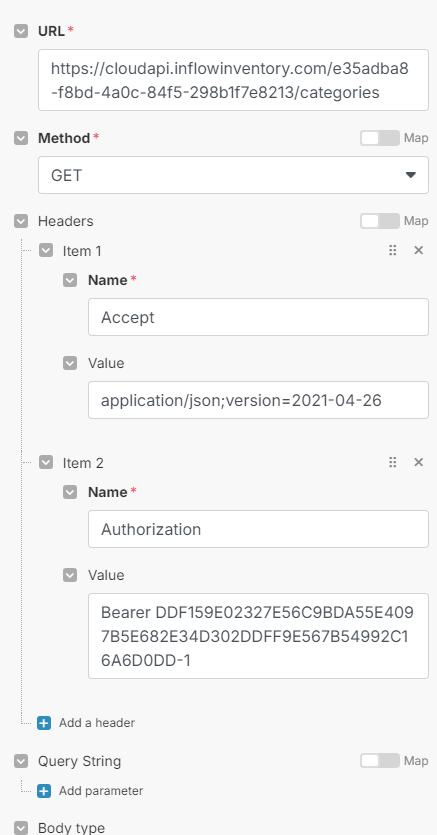Click the Add a header link

tap(97, 723)
